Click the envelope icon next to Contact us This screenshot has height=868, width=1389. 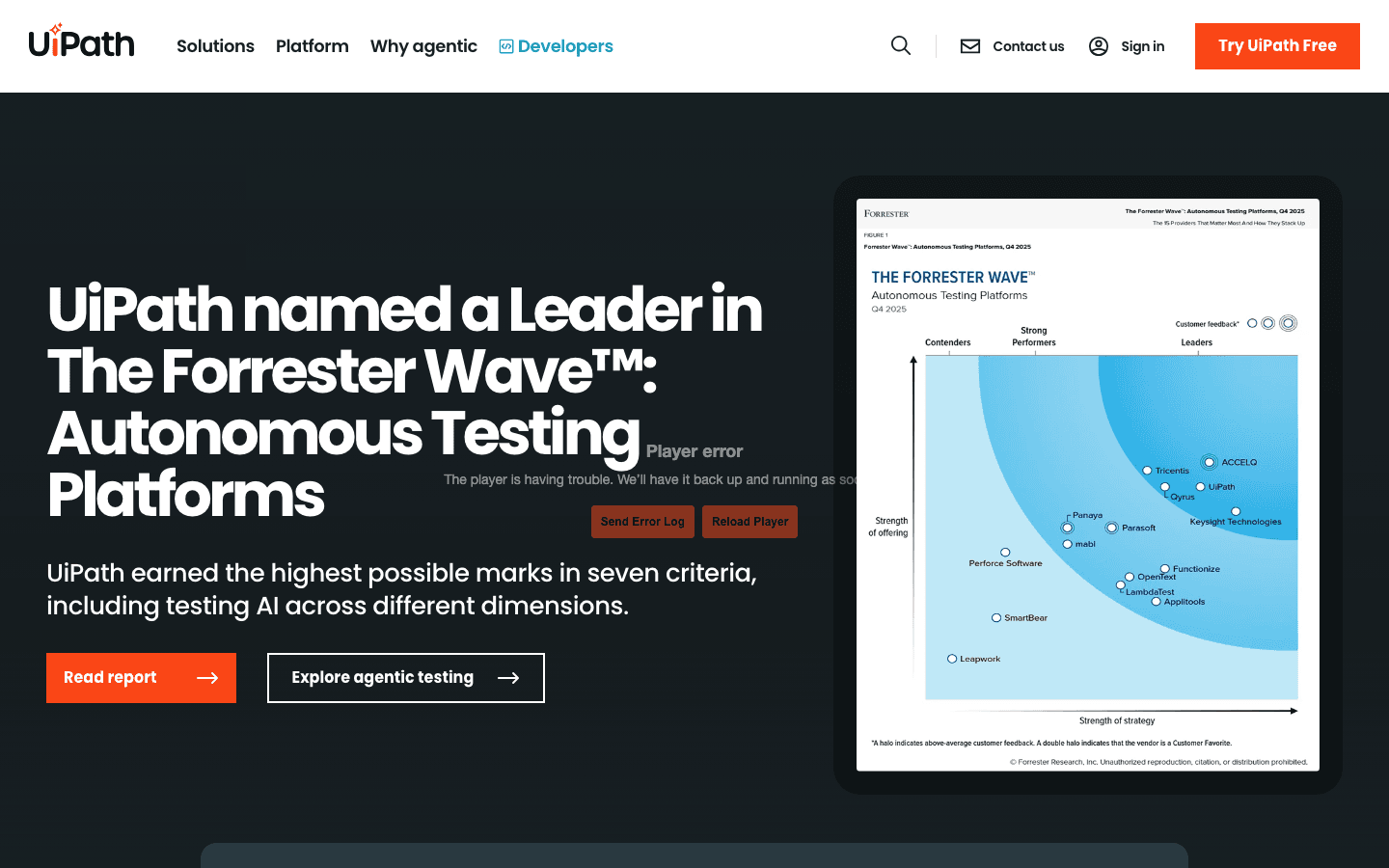969,45
